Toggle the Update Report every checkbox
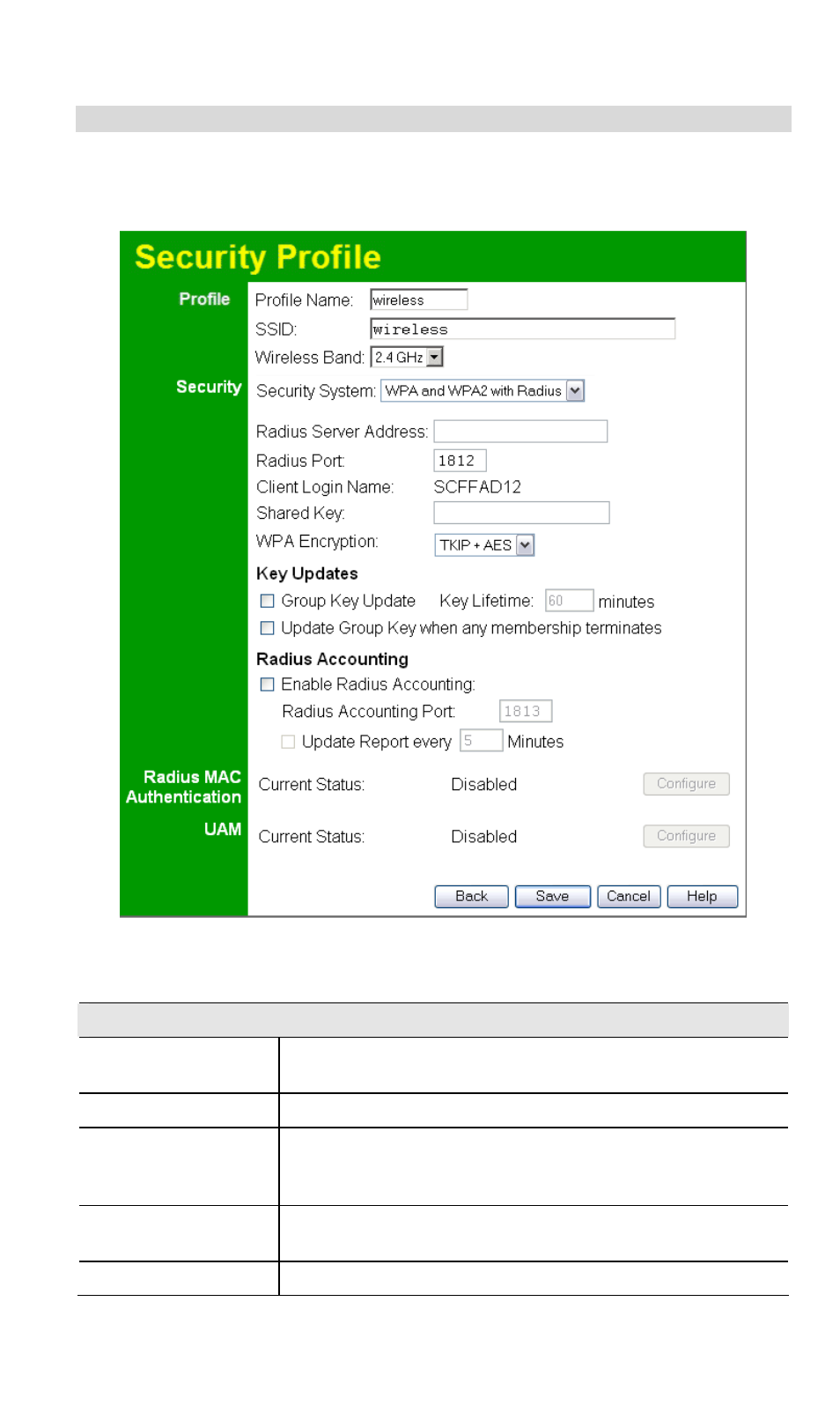Image resolution: width=840 pixels, height=1420 pixels. (288, 742)
